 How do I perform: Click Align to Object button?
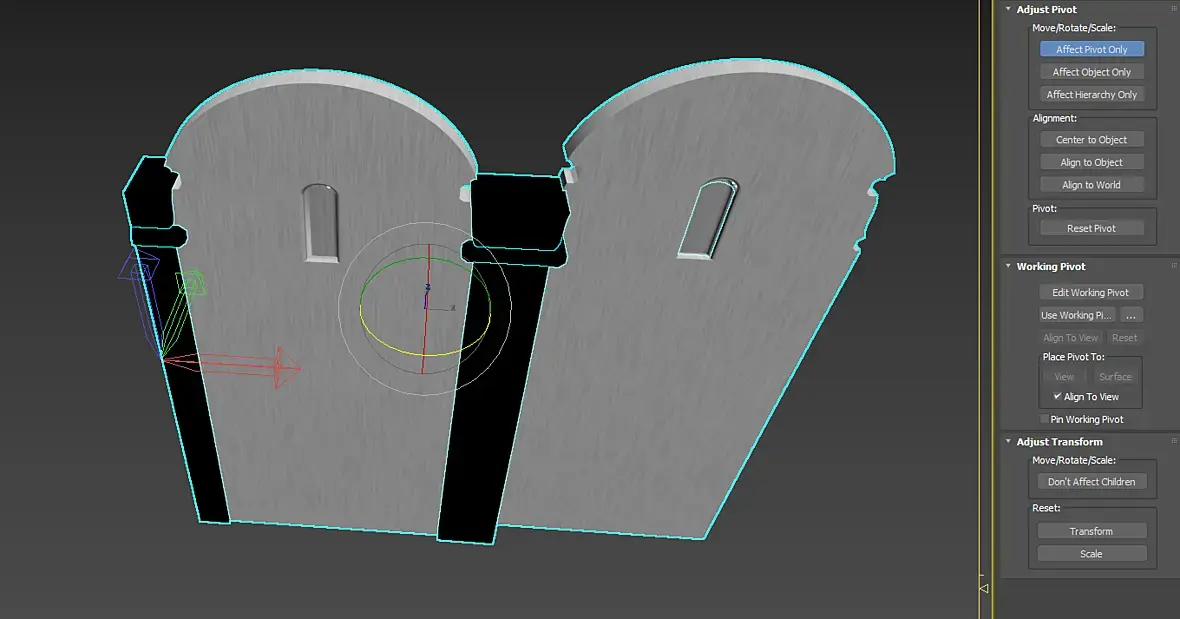1091,162
